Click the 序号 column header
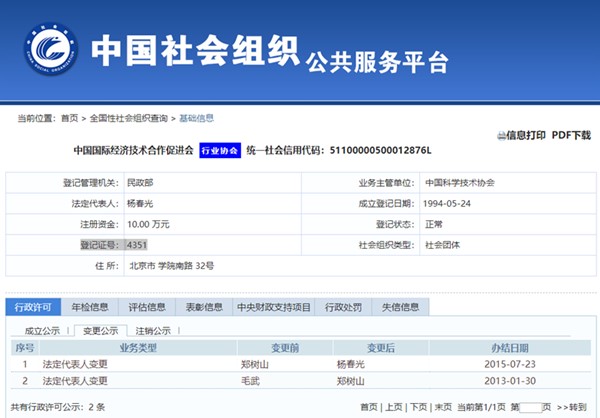 coord(25,348)
